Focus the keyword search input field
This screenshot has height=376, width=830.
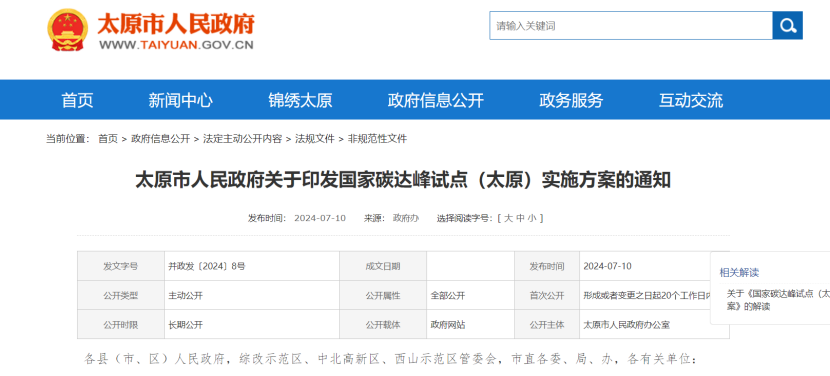coord(631,25)
